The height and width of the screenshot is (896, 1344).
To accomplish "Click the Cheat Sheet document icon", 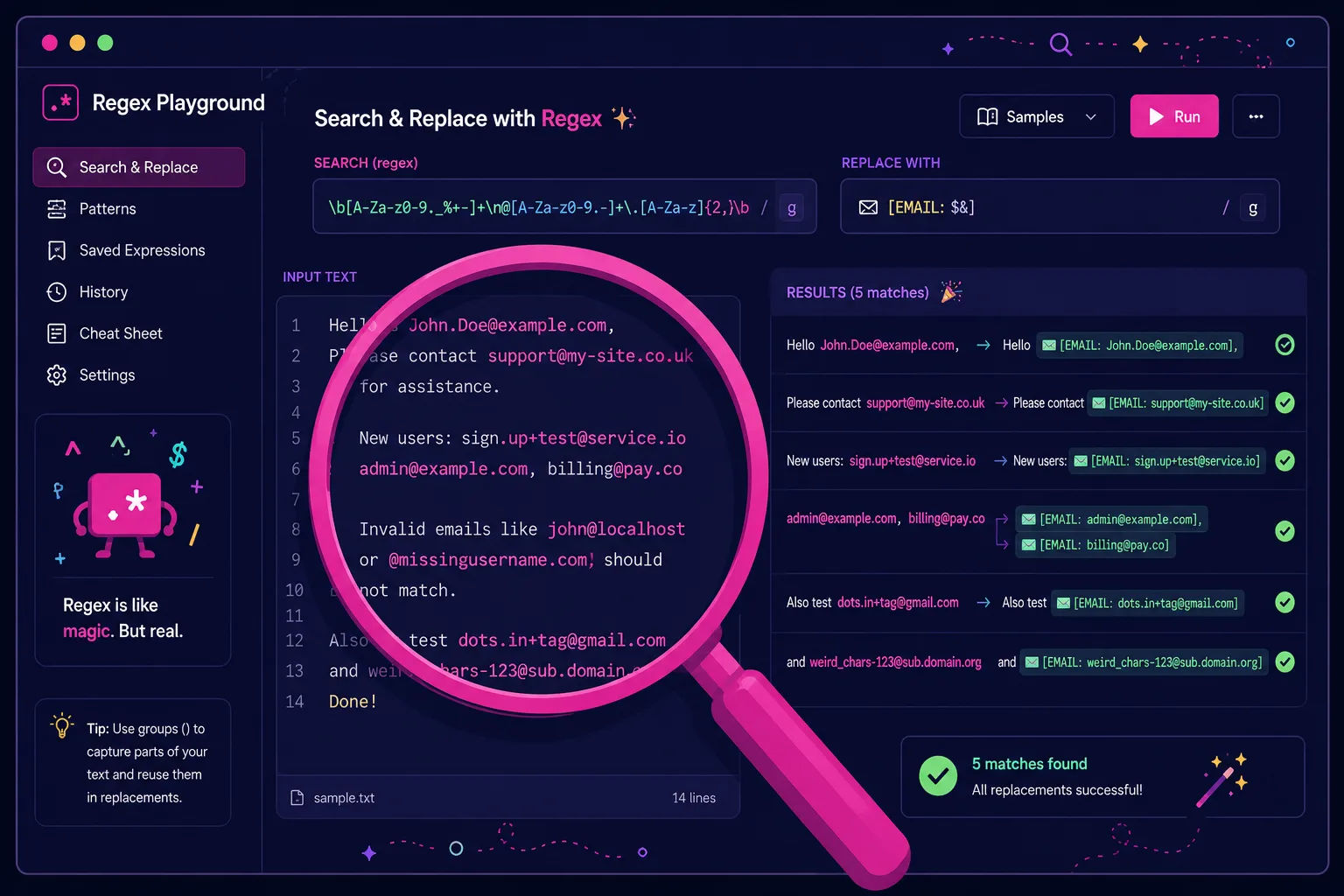I will (x=57, y=333).
